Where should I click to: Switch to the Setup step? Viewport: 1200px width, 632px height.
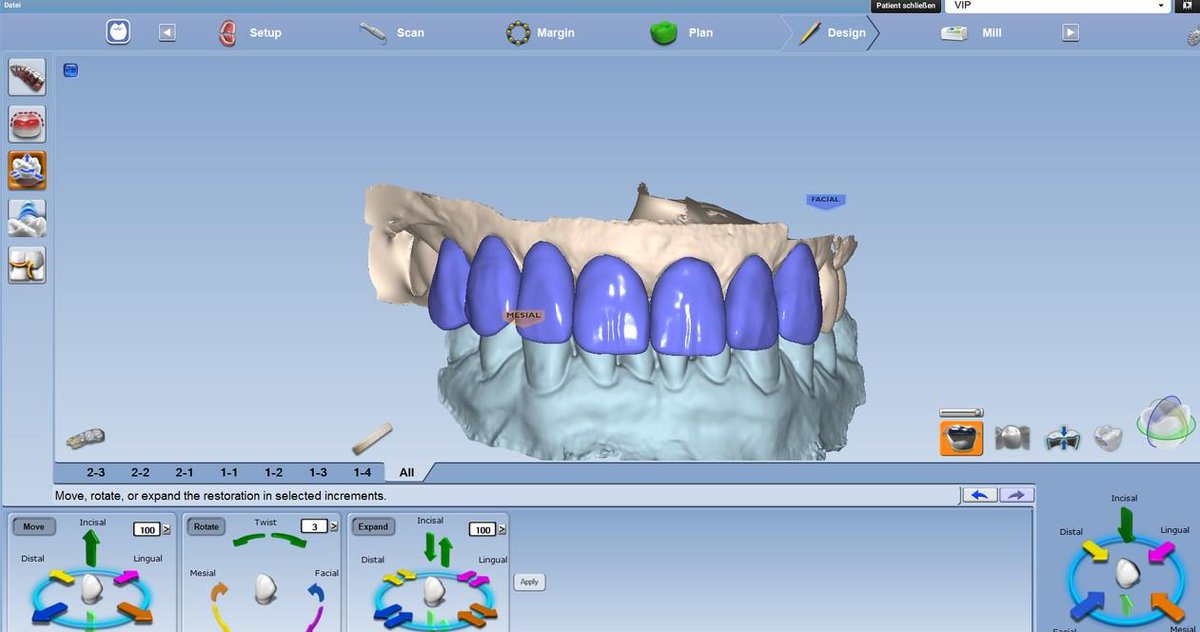249,33
